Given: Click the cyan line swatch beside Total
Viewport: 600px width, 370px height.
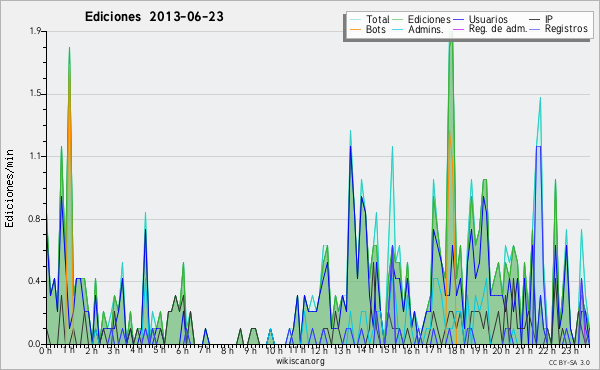Looking at the screenshot, I should pos(355,20).
